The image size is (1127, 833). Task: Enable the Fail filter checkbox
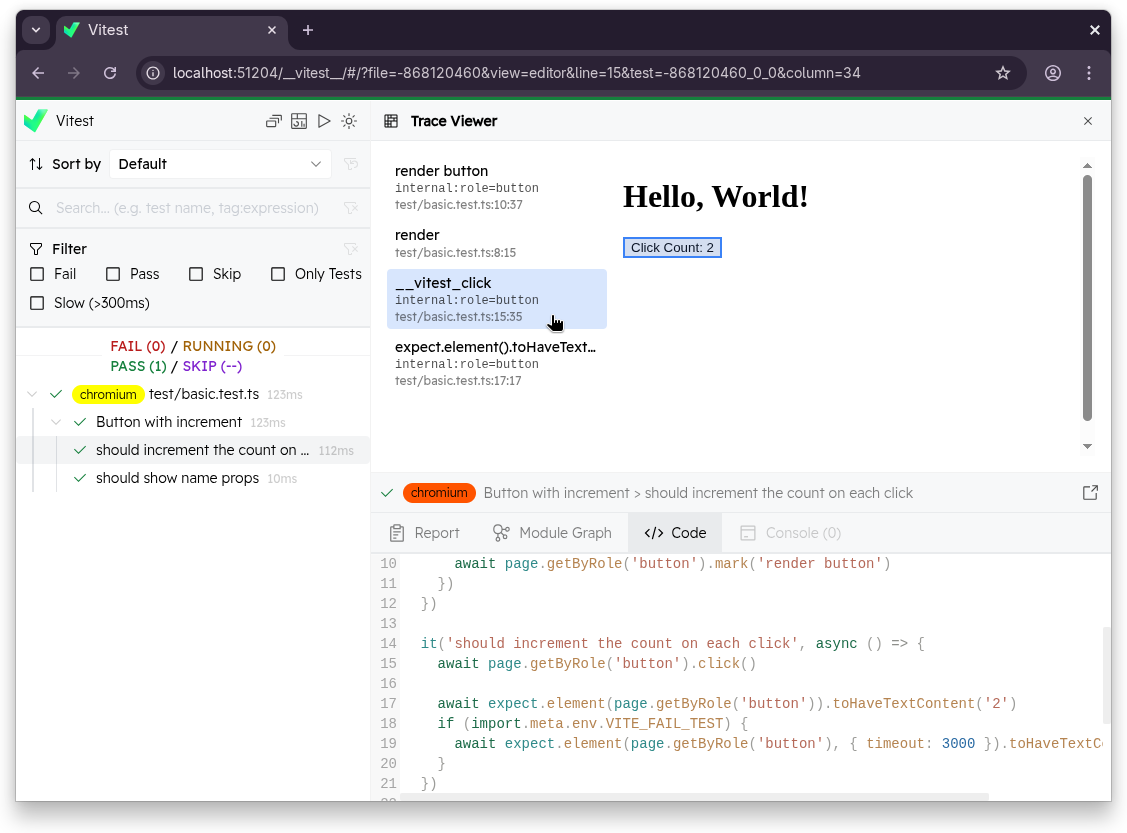coord(37,273)
